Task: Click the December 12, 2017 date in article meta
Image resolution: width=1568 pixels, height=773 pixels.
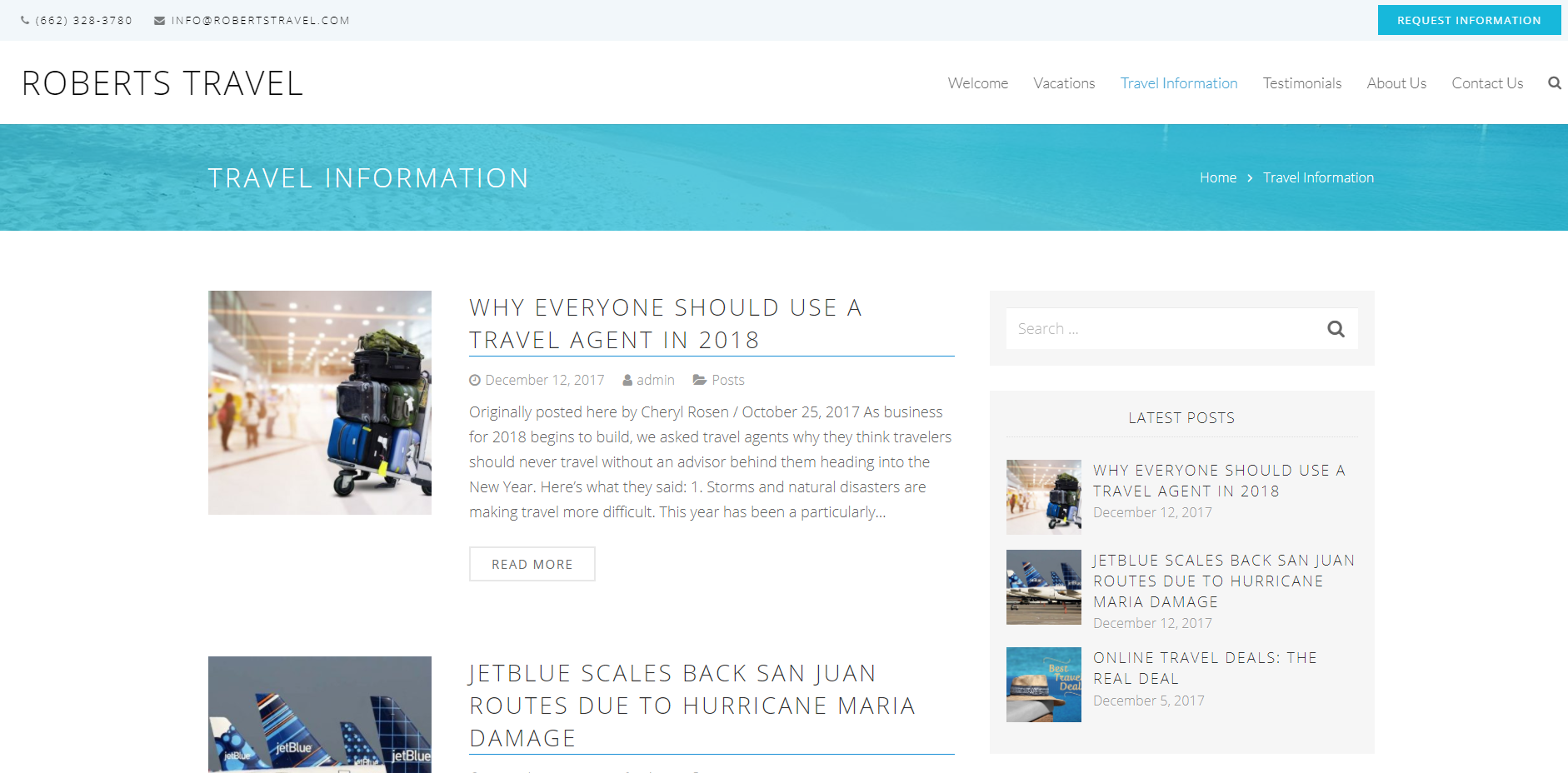Action: [x=545, y=380]
